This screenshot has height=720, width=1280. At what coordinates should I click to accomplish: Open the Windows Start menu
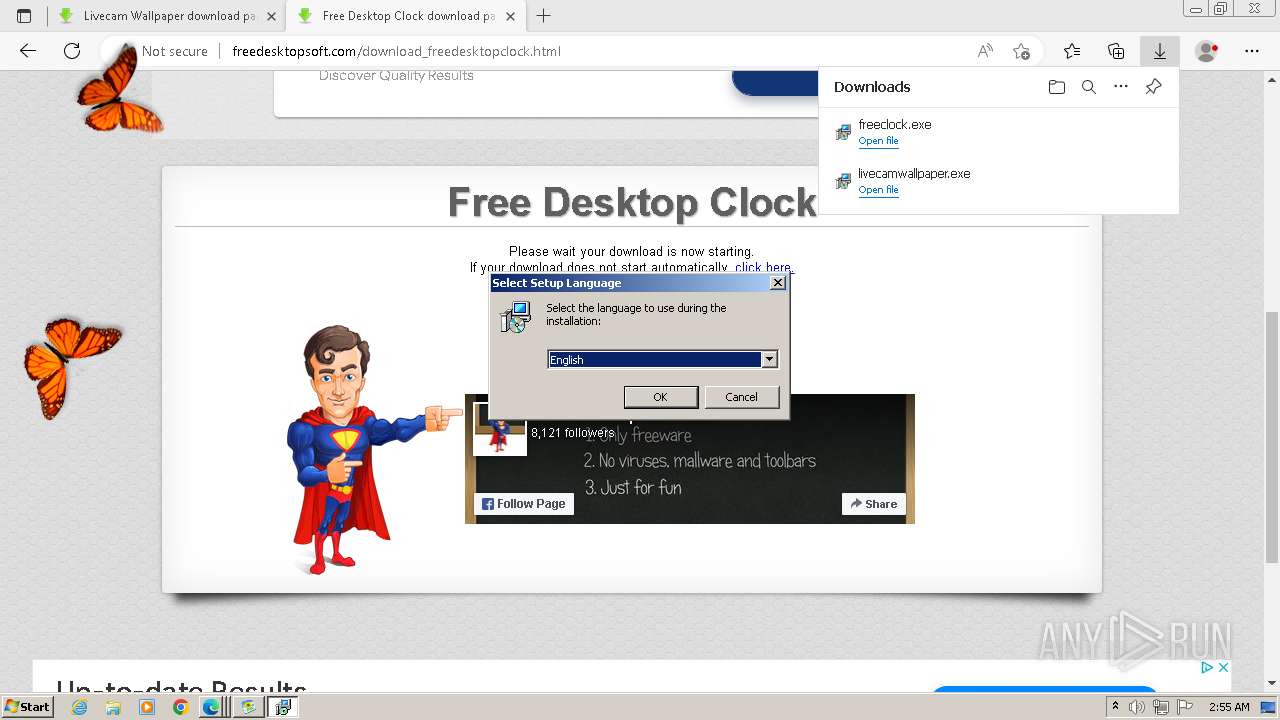(28, 707)
